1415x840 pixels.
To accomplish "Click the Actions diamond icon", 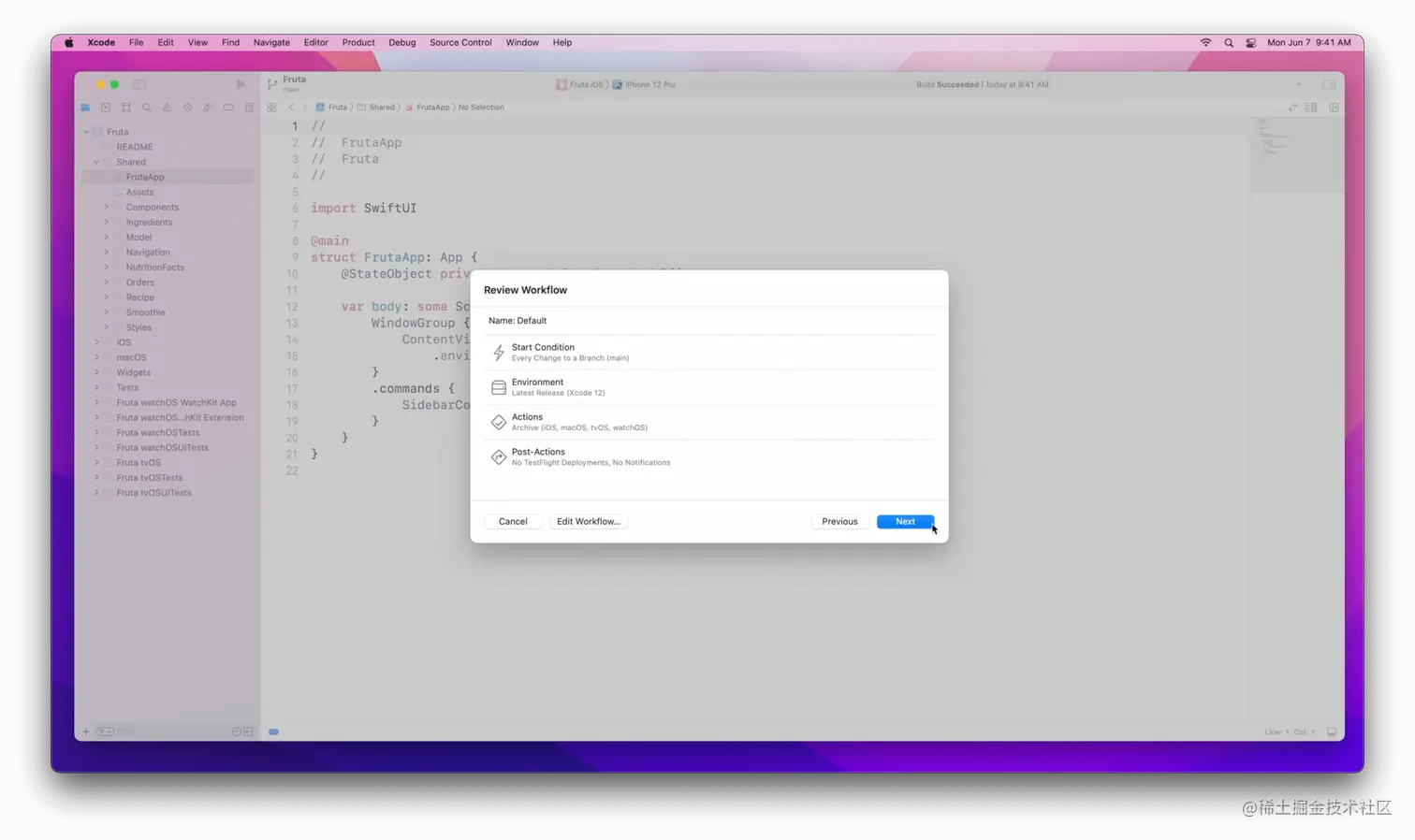I will pyautogui.click(x=499, y=422).
